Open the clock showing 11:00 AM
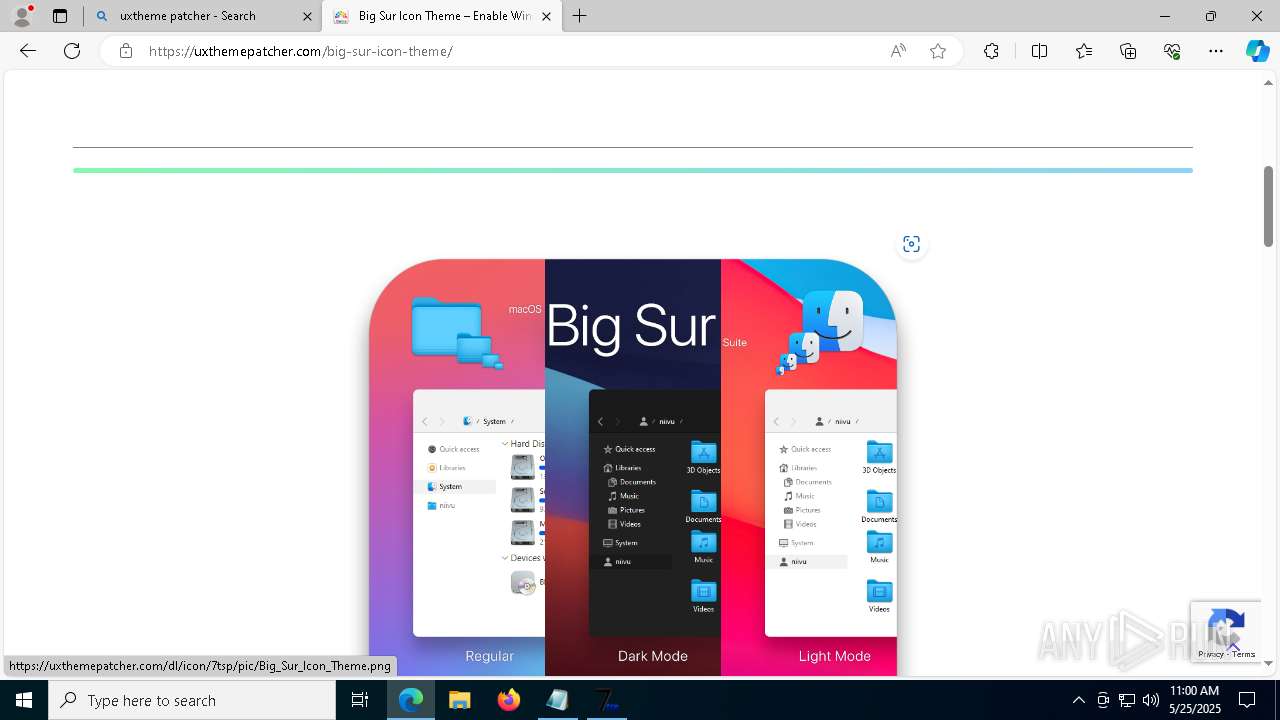 (x=1194, y=700)
